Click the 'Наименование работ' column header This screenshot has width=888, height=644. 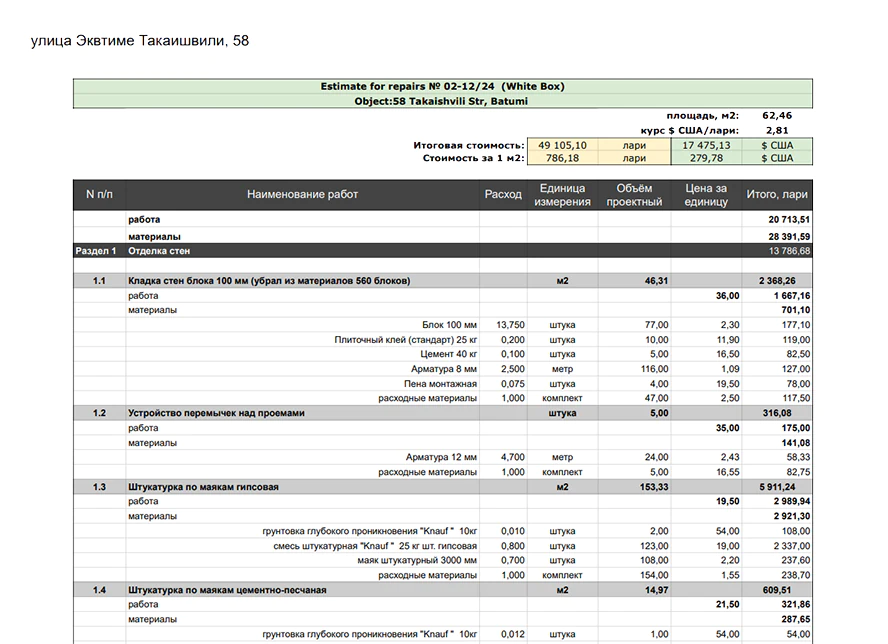tap(302, 195)
